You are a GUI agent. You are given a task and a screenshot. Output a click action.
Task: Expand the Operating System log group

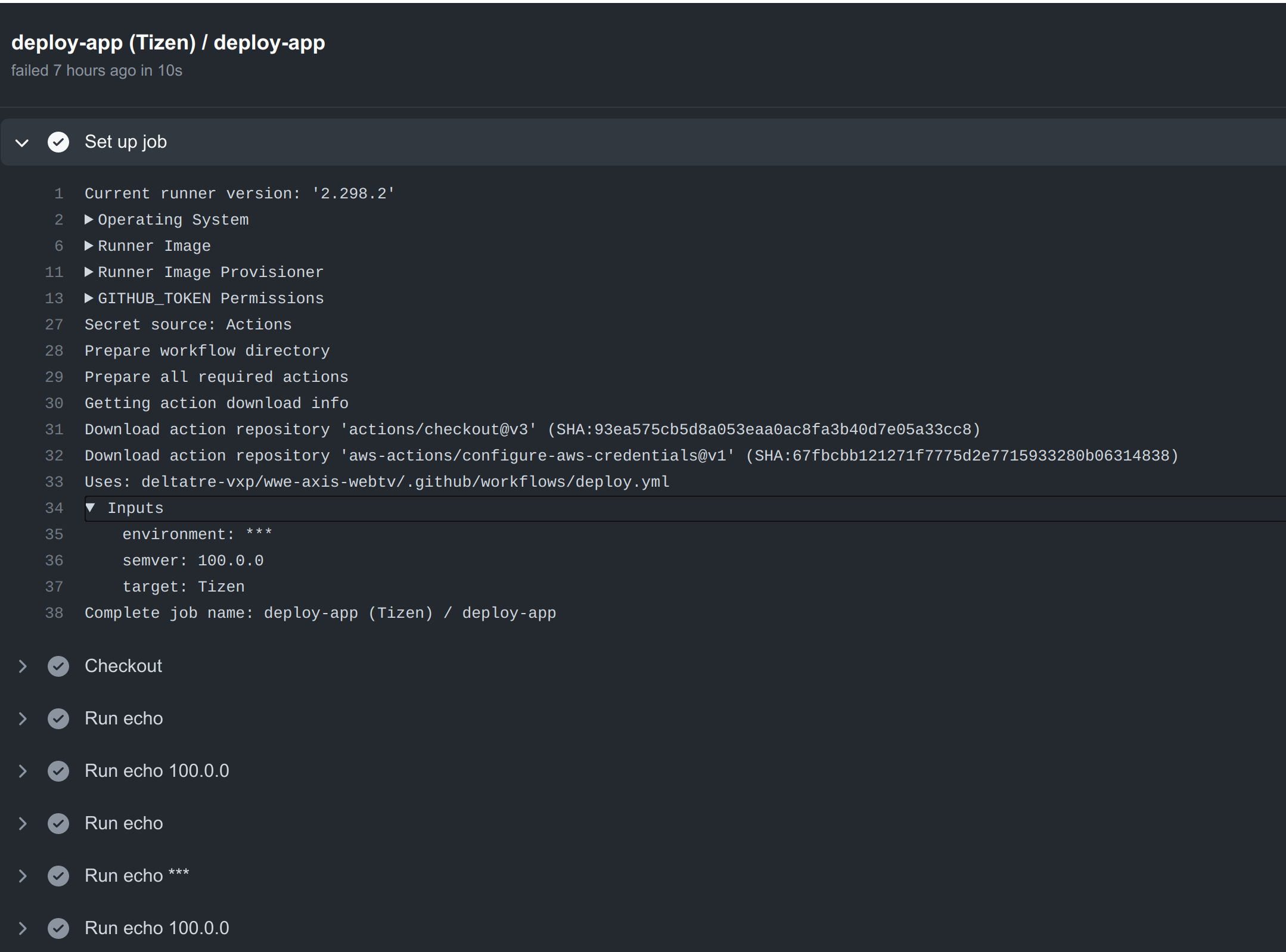pos(89,219)
